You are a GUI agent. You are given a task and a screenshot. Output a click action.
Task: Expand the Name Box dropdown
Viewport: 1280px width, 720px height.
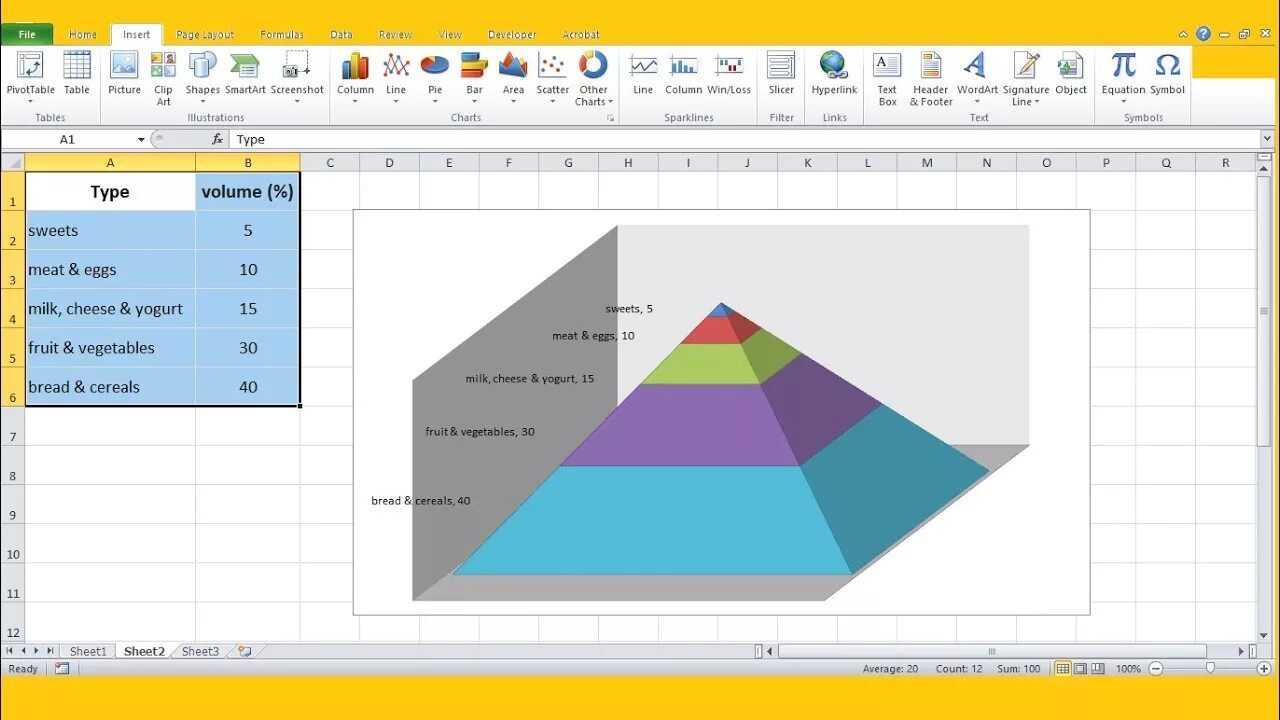click(141, 139)
